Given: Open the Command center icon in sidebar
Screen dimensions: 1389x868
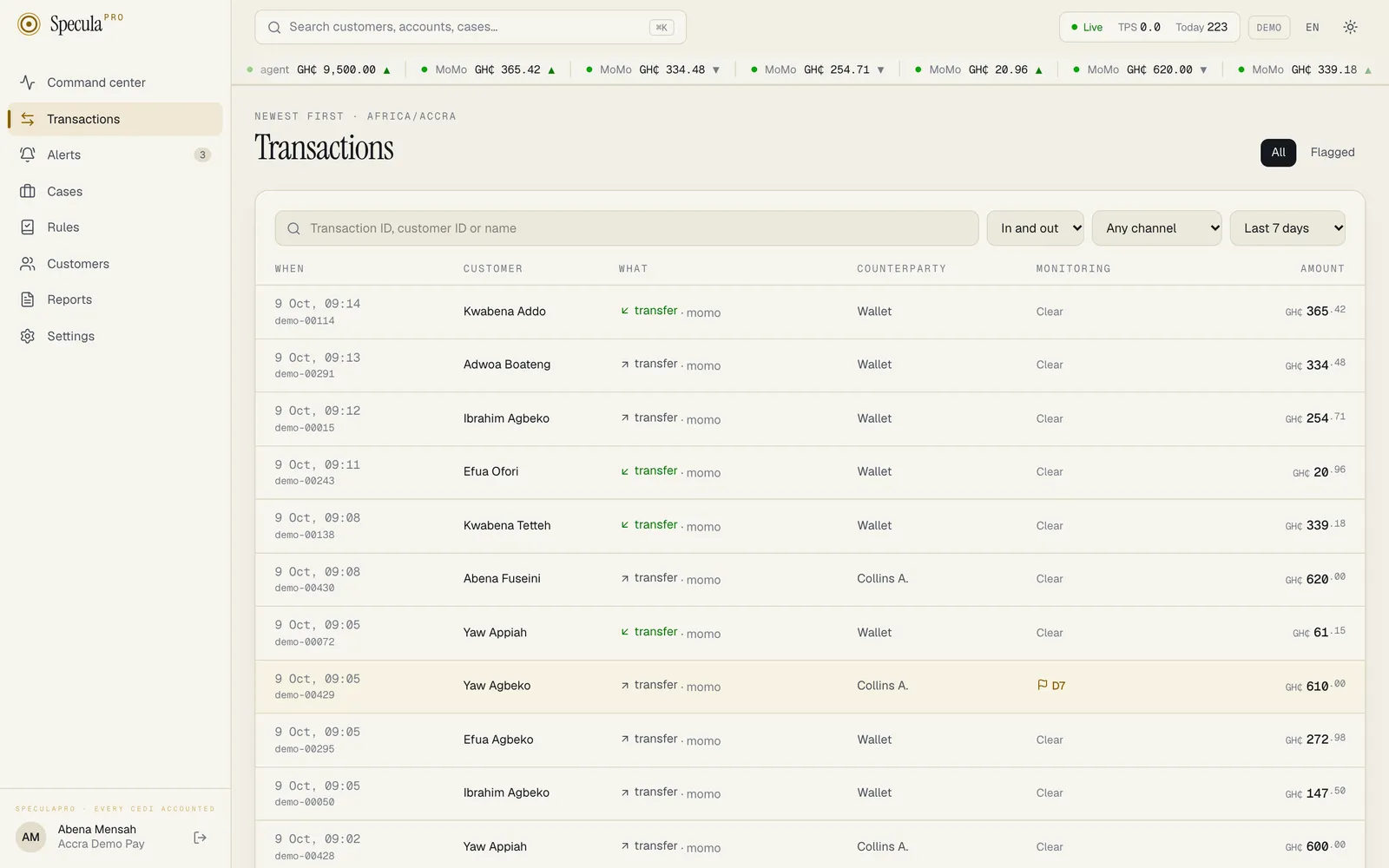Looking at the screenshot, I should tap(28, 82).
